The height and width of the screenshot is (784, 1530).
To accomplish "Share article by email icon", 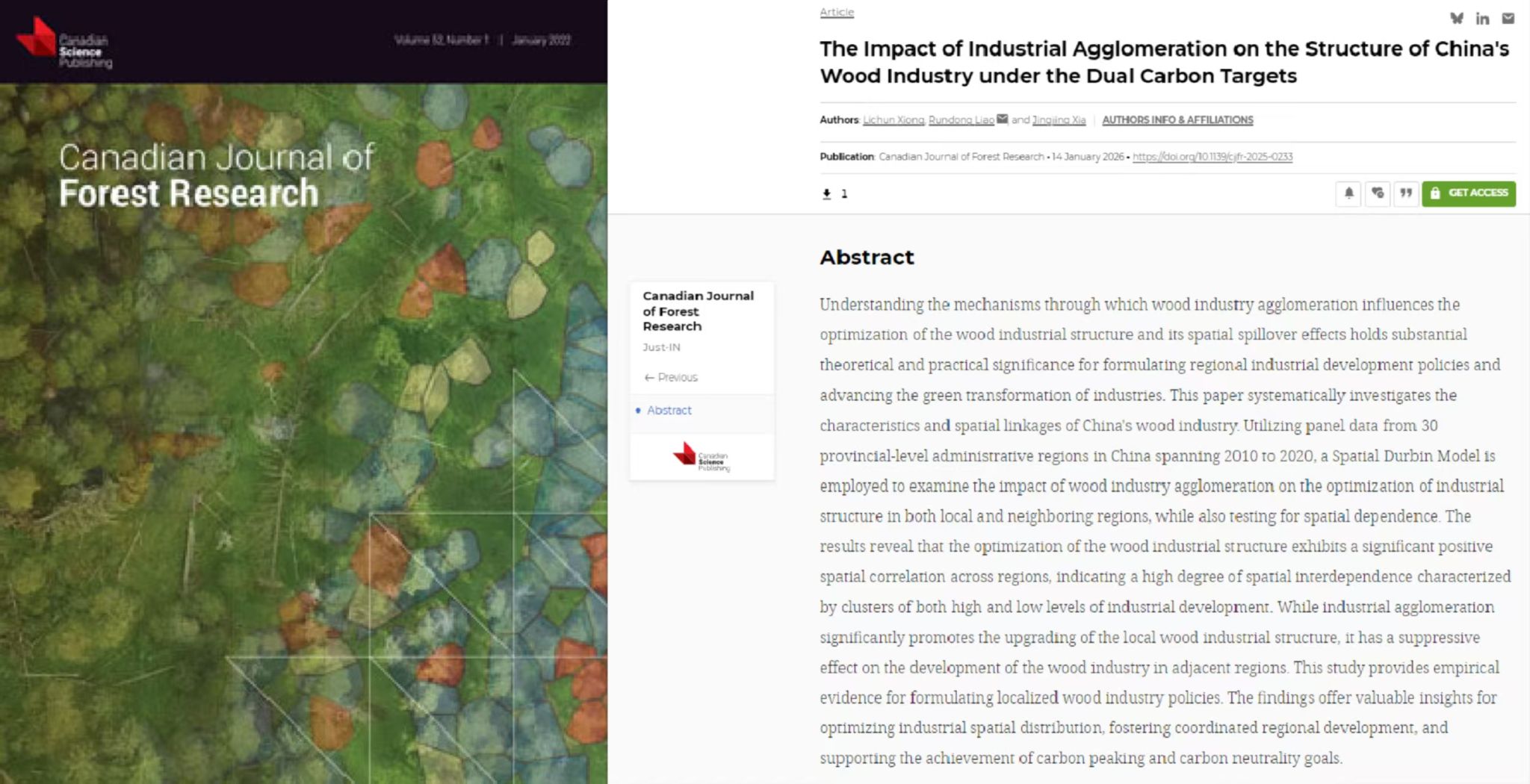I will (1508, 19).
